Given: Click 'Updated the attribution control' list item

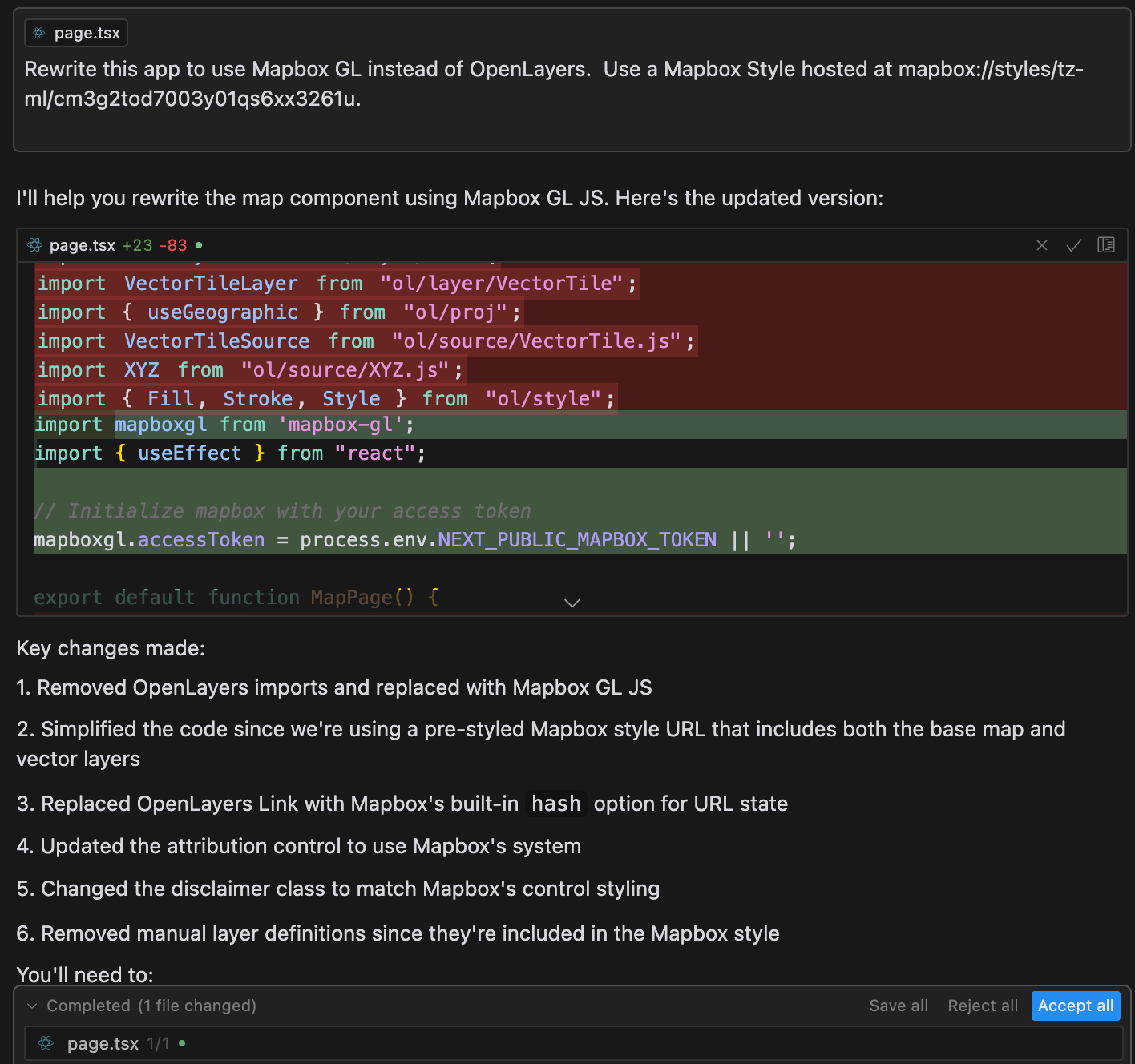Looking at the screenshot, I should (299, 846).
